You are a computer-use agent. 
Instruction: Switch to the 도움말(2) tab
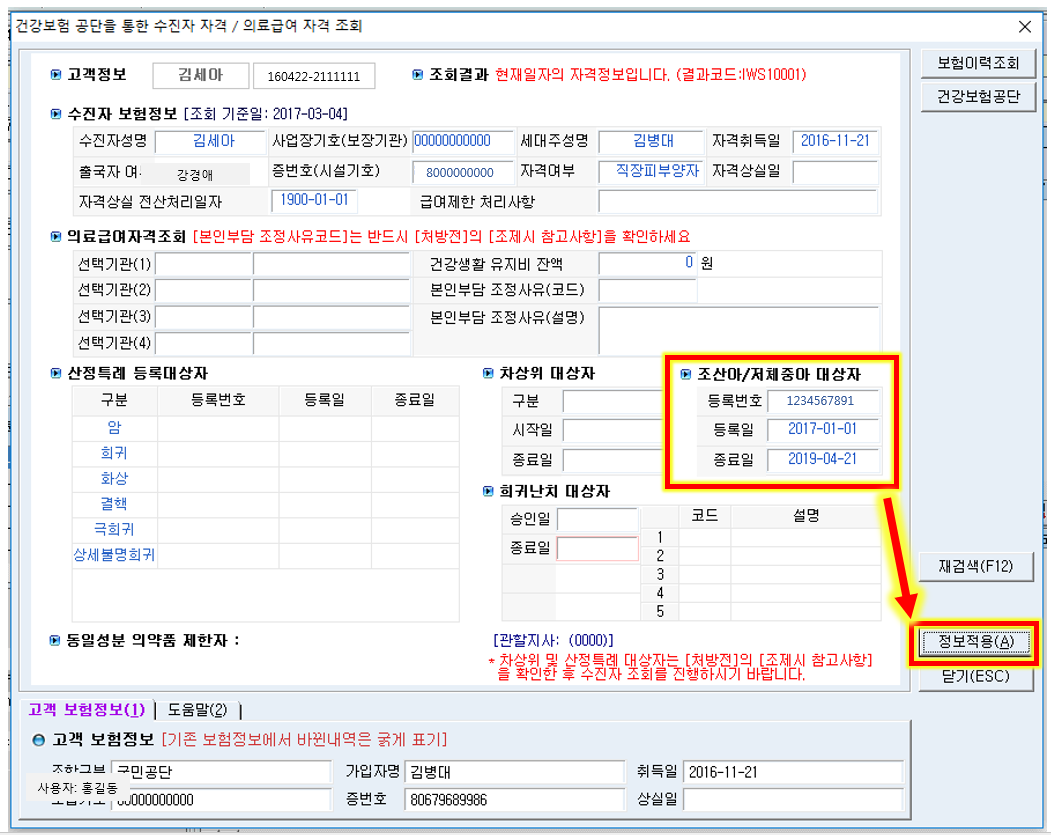tap(197, 710)
